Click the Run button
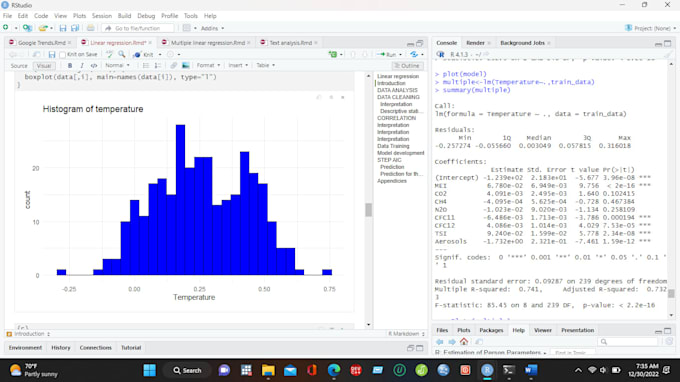 coord(387,55)
